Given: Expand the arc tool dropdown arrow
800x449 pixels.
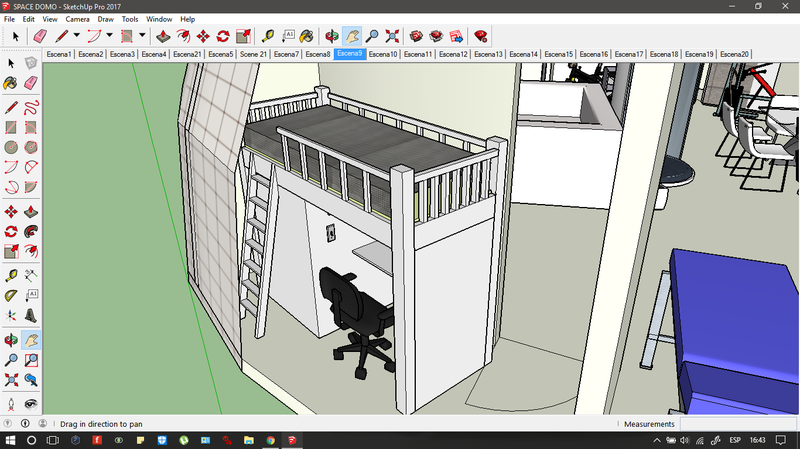Looking at the screenshot, I should (109, 36).
